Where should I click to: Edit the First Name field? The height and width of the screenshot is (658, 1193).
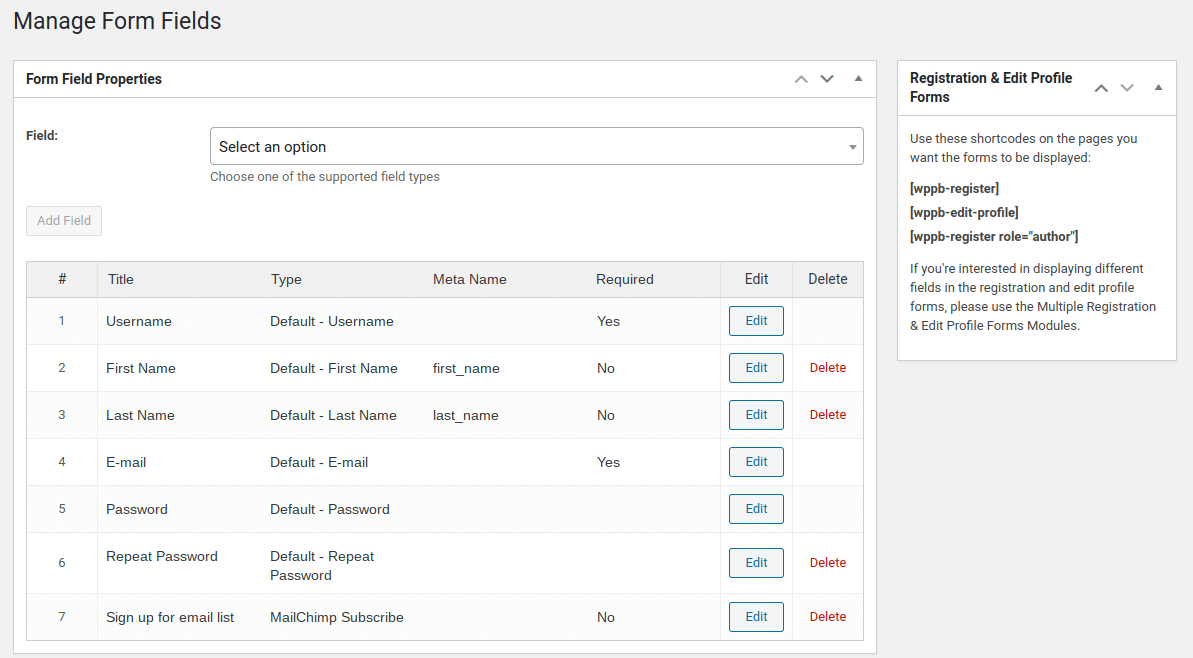pyautogui.click(x=756, y=368)
